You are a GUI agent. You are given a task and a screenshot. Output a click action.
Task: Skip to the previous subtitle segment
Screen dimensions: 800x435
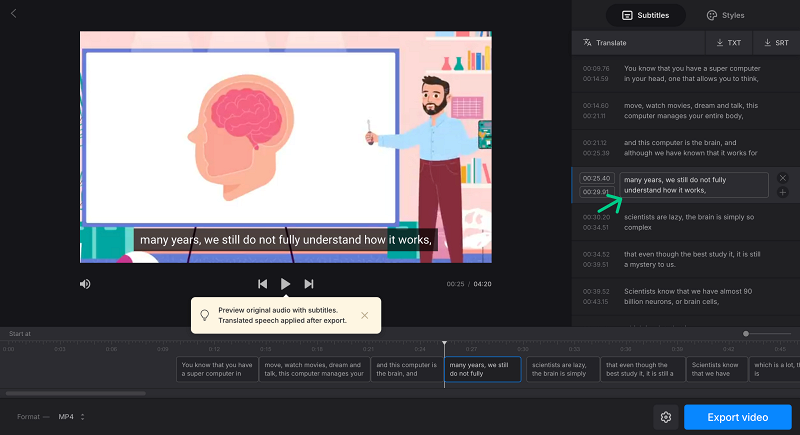pyautogui.click(x=262, y=284)
